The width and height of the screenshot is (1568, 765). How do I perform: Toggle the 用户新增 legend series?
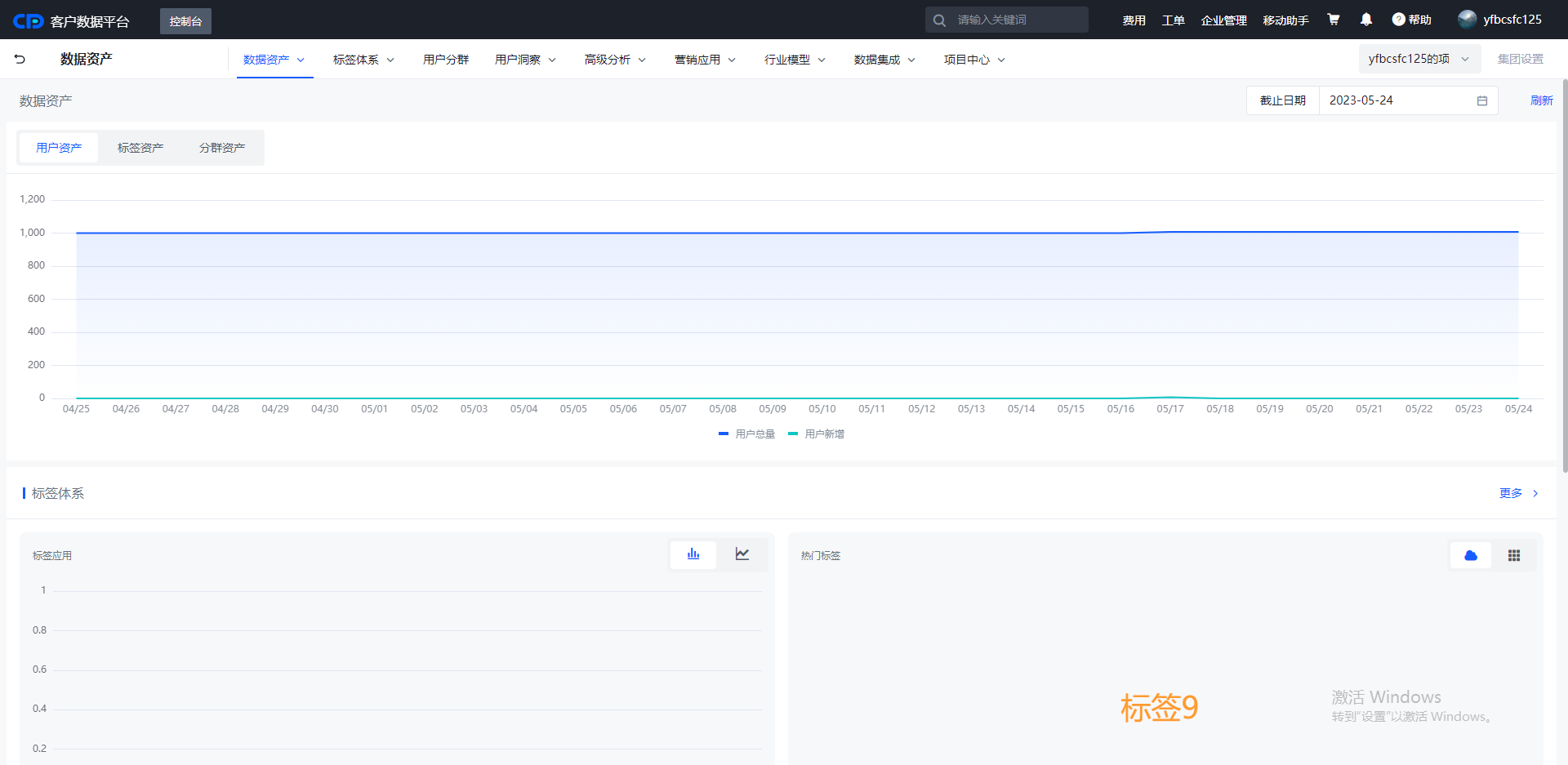[816, 434]
